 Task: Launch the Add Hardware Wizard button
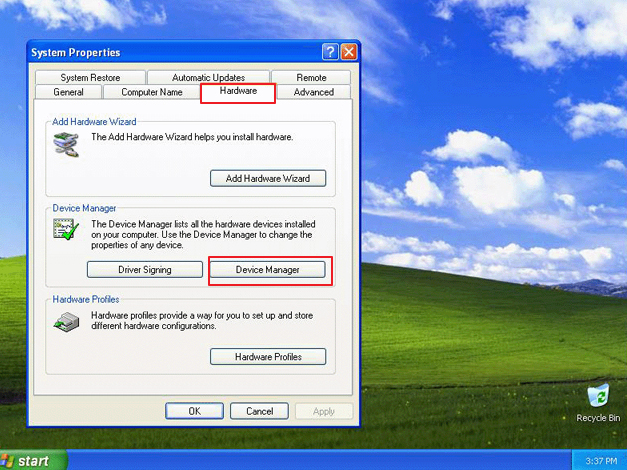tap(268, 178)
